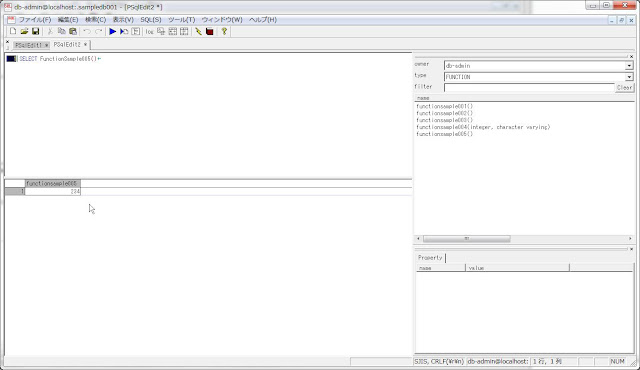Open the 表示(V) menu

123,20
